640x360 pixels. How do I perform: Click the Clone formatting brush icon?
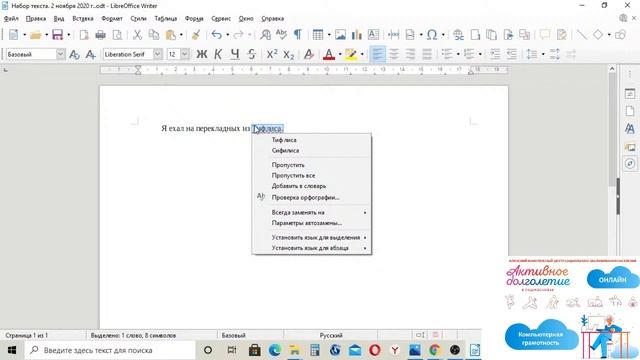(x=196, y=35)
